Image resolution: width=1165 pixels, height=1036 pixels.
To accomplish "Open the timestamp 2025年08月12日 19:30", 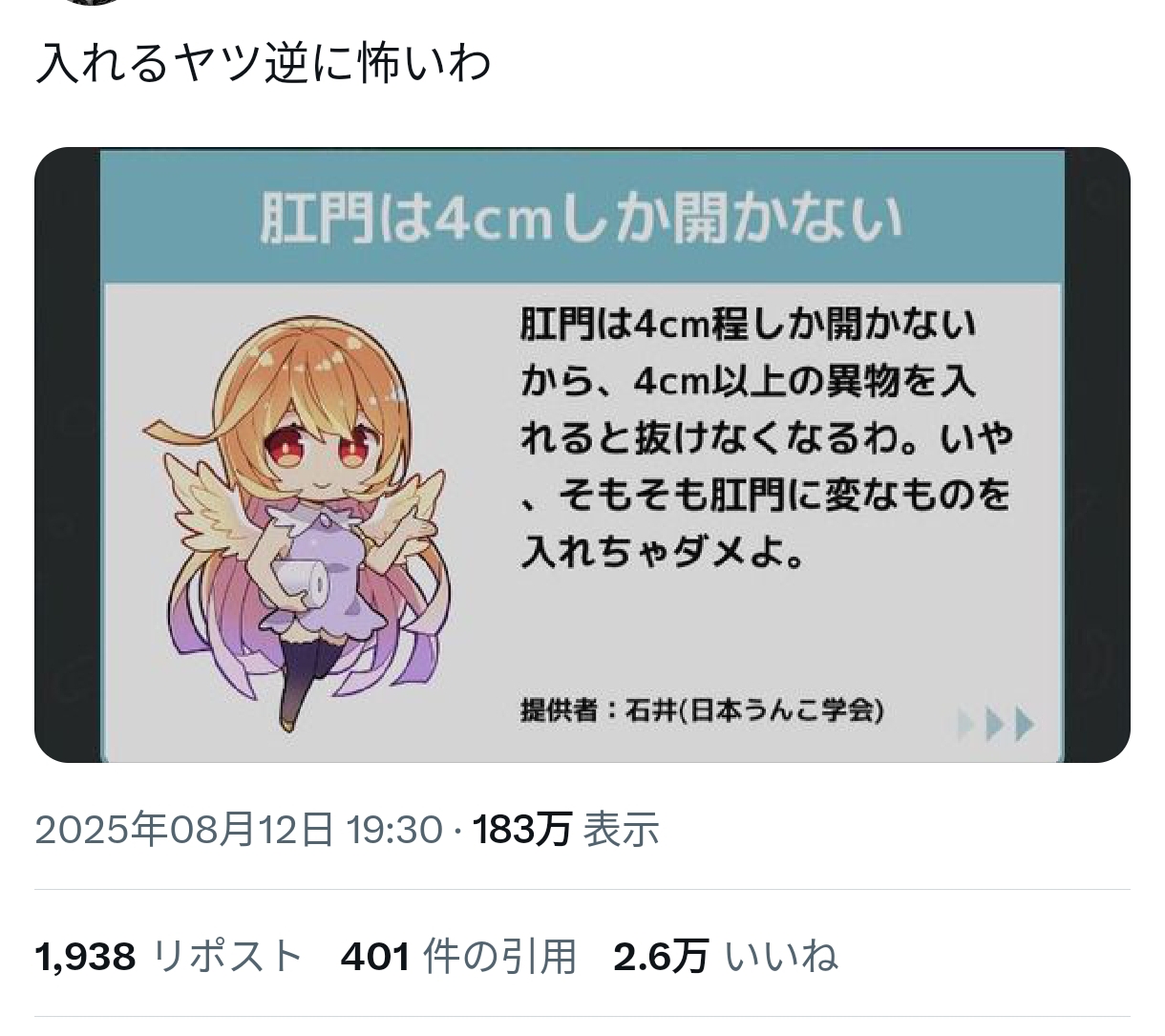I will (x=239, y=830).
